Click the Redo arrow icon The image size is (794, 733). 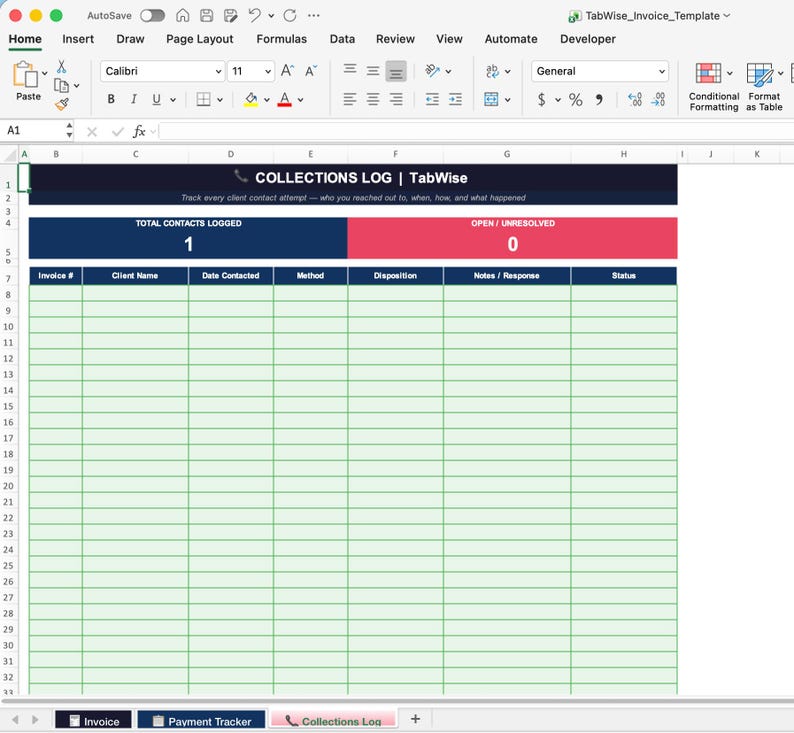290,16
